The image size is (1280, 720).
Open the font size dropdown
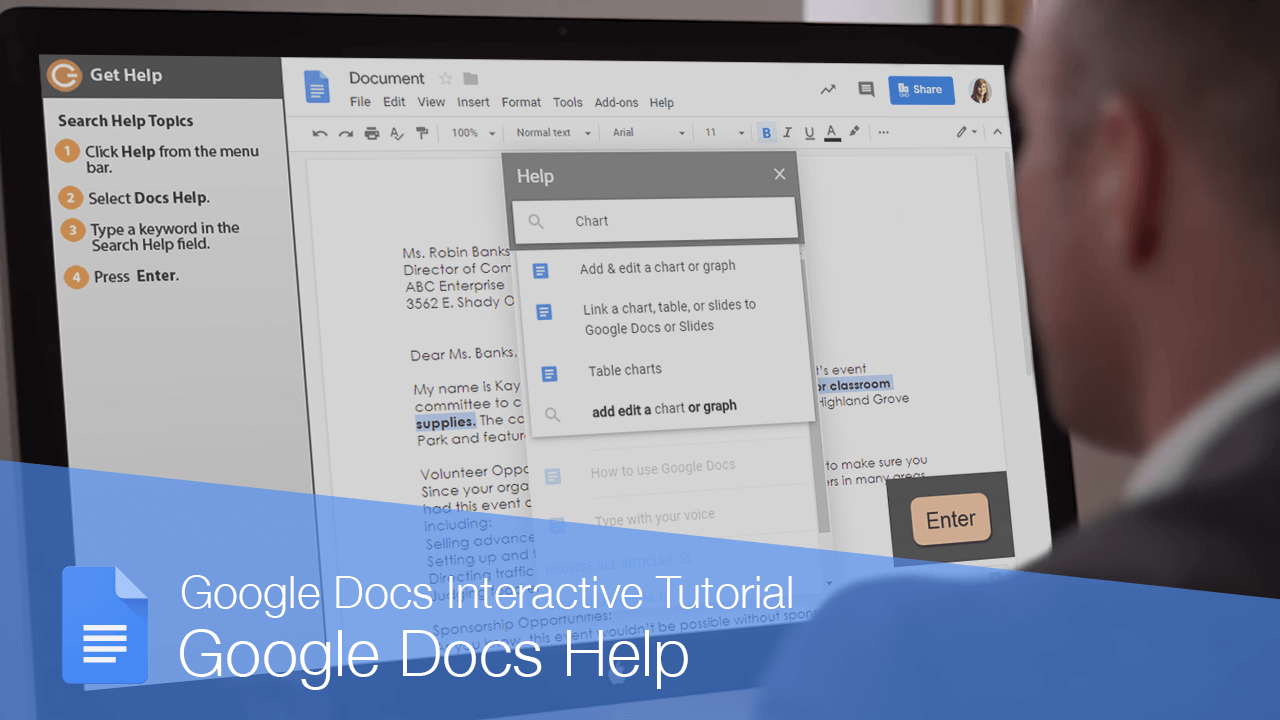(x=723, y=132)
